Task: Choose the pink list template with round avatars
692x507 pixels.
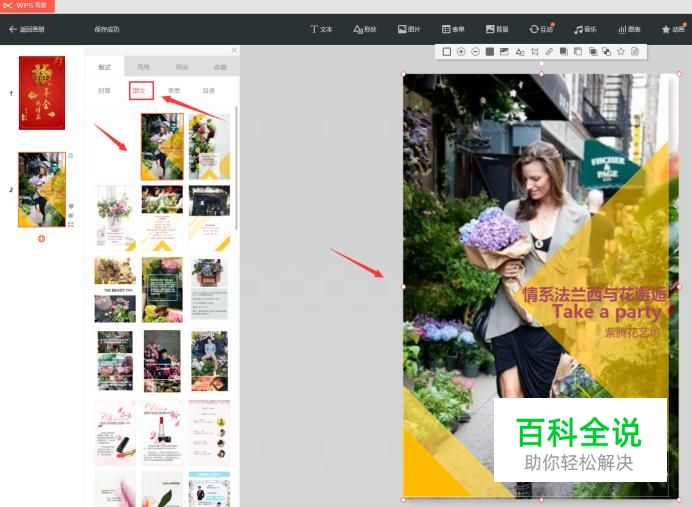Action: pyautogui.click(x=209, y=433)
